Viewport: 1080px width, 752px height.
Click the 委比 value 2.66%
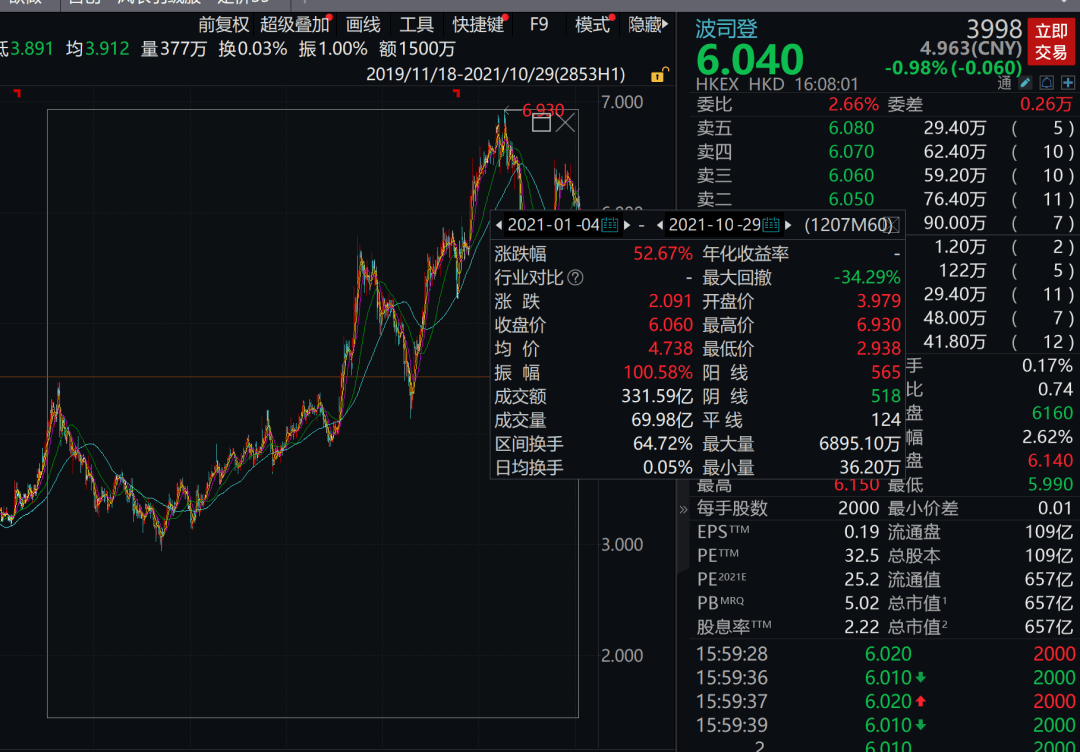click(853, 105)
